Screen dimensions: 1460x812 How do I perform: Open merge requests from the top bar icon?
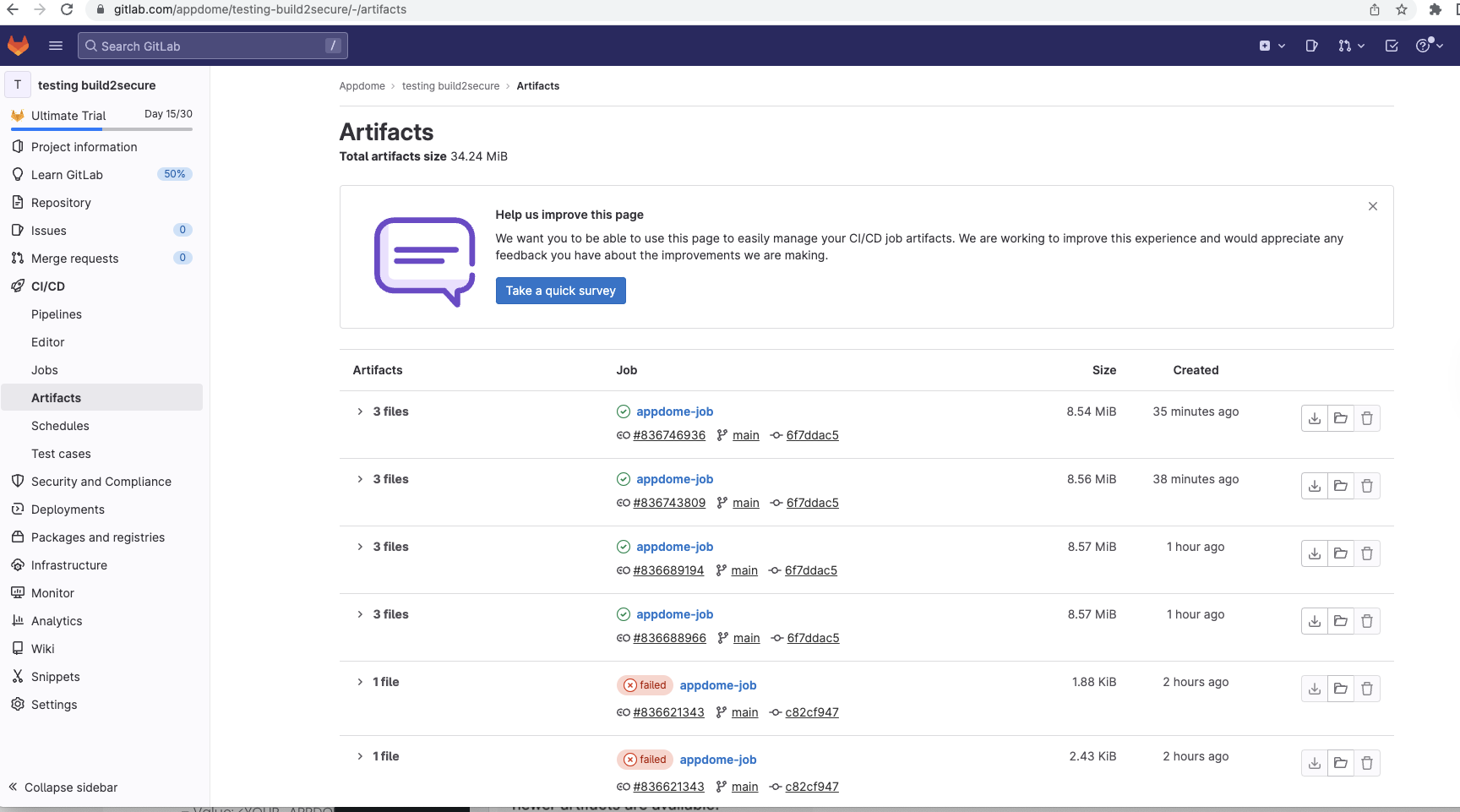1345,46
